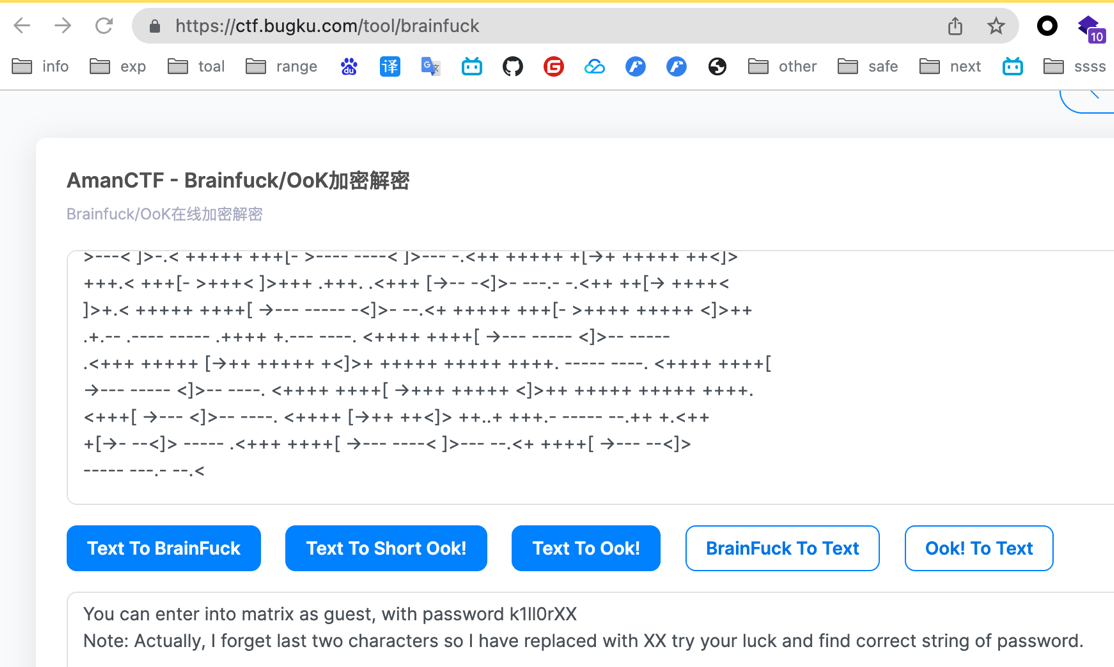Open the red G bookmark icon

coord(553,67)
